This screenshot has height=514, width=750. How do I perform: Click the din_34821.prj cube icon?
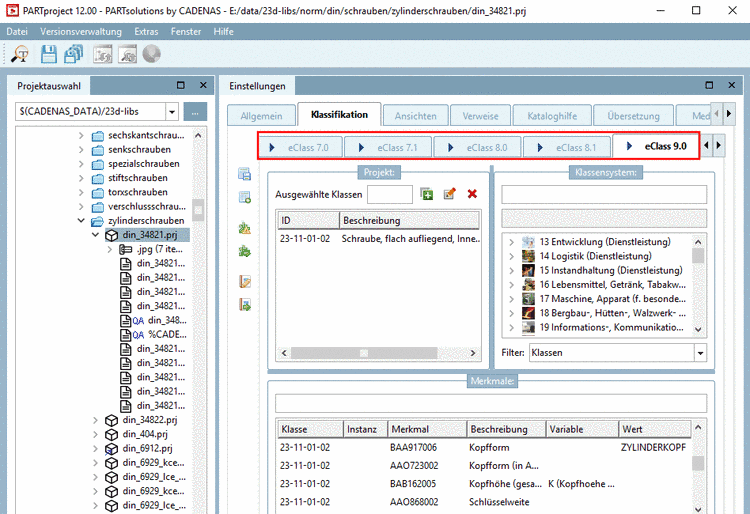(x=111, y=235)
